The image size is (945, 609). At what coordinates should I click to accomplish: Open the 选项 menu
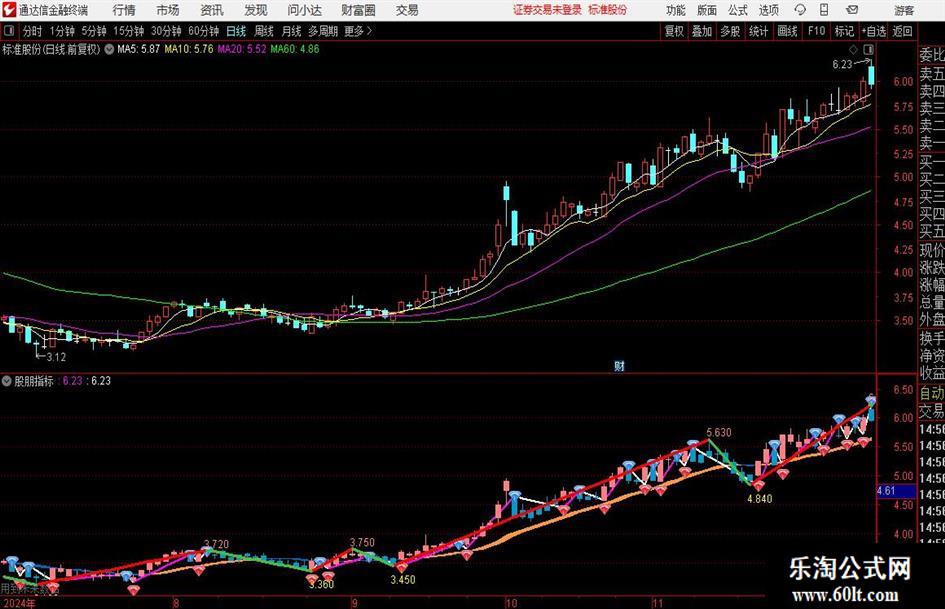[768, 10]
